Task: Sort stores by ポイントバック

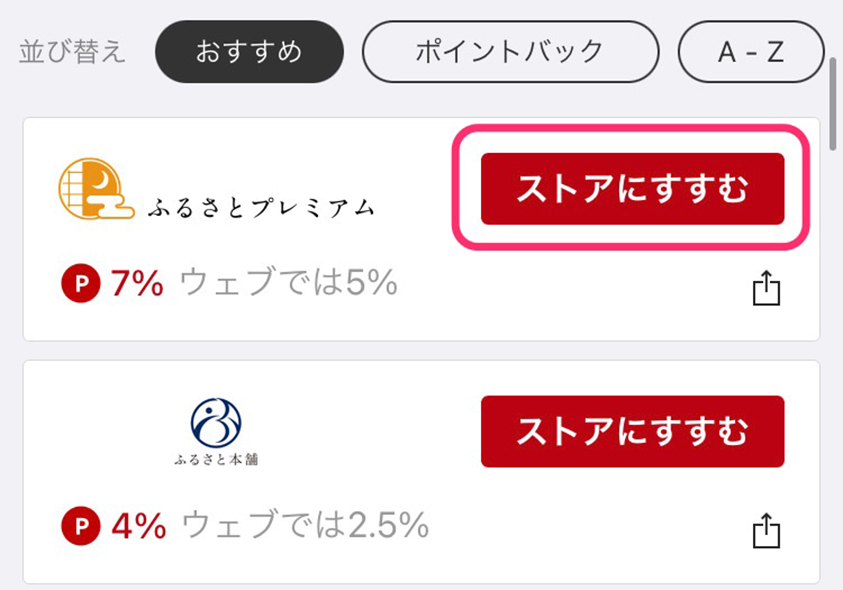Action: click(x=510, y=52)
